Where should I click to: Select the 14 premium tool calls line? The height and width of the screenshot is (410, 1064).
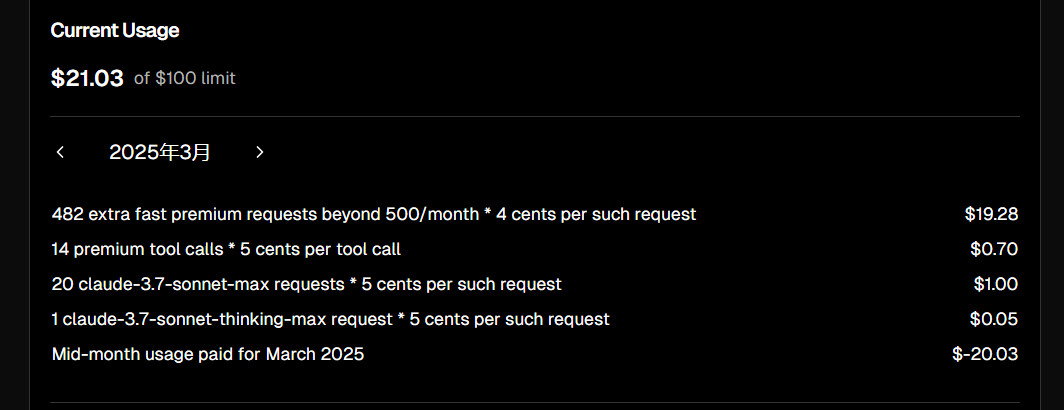226,249
